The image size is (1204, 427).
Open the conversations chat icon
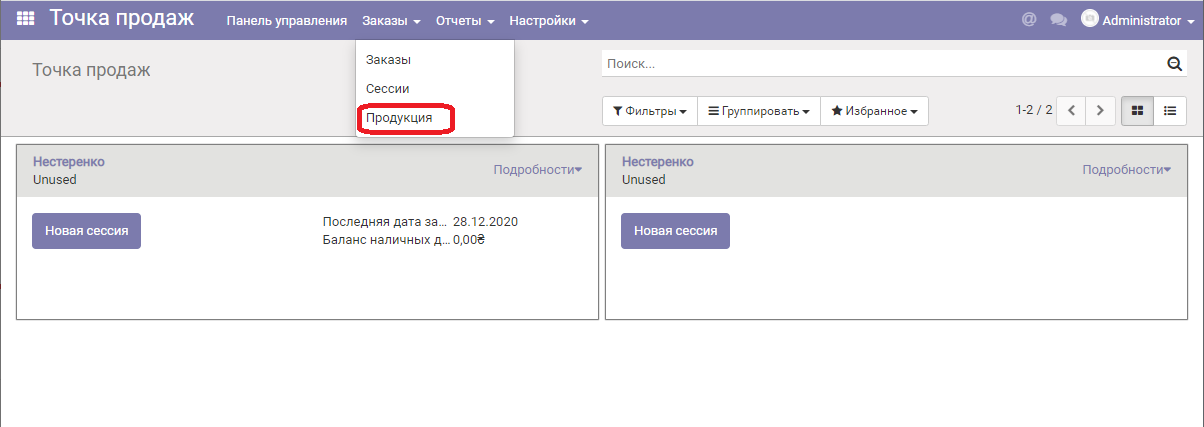[x=1058, y=20]
